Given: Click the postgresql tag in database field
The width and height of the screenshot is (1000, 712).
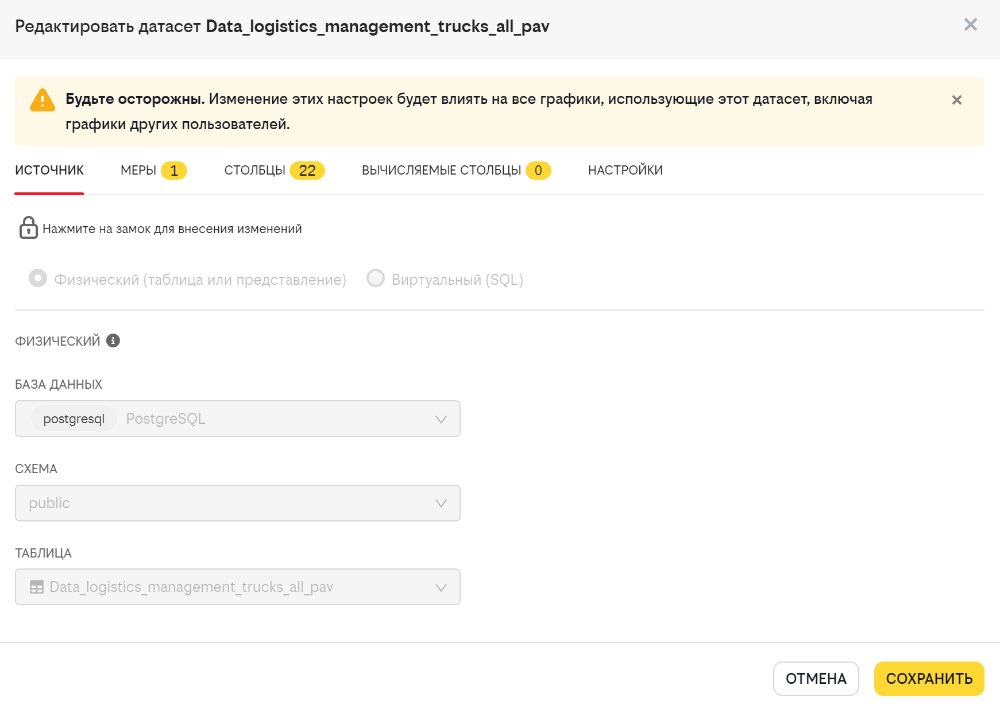Looking at the screenshot, I should tap(74, 419).
